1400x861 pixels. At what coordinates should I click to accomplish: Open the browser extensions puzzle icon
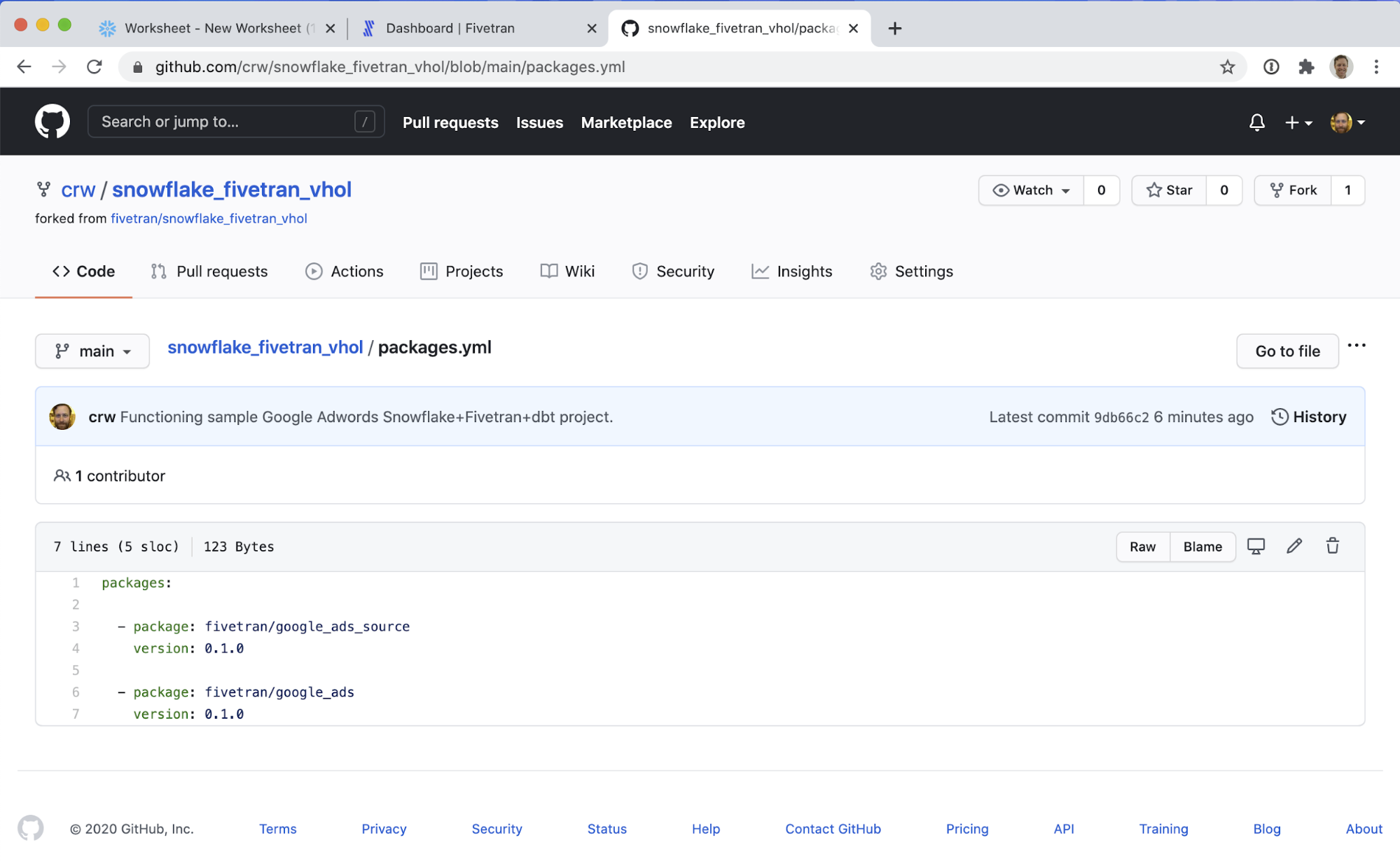pyautogui.click(x=1306, y=67)
